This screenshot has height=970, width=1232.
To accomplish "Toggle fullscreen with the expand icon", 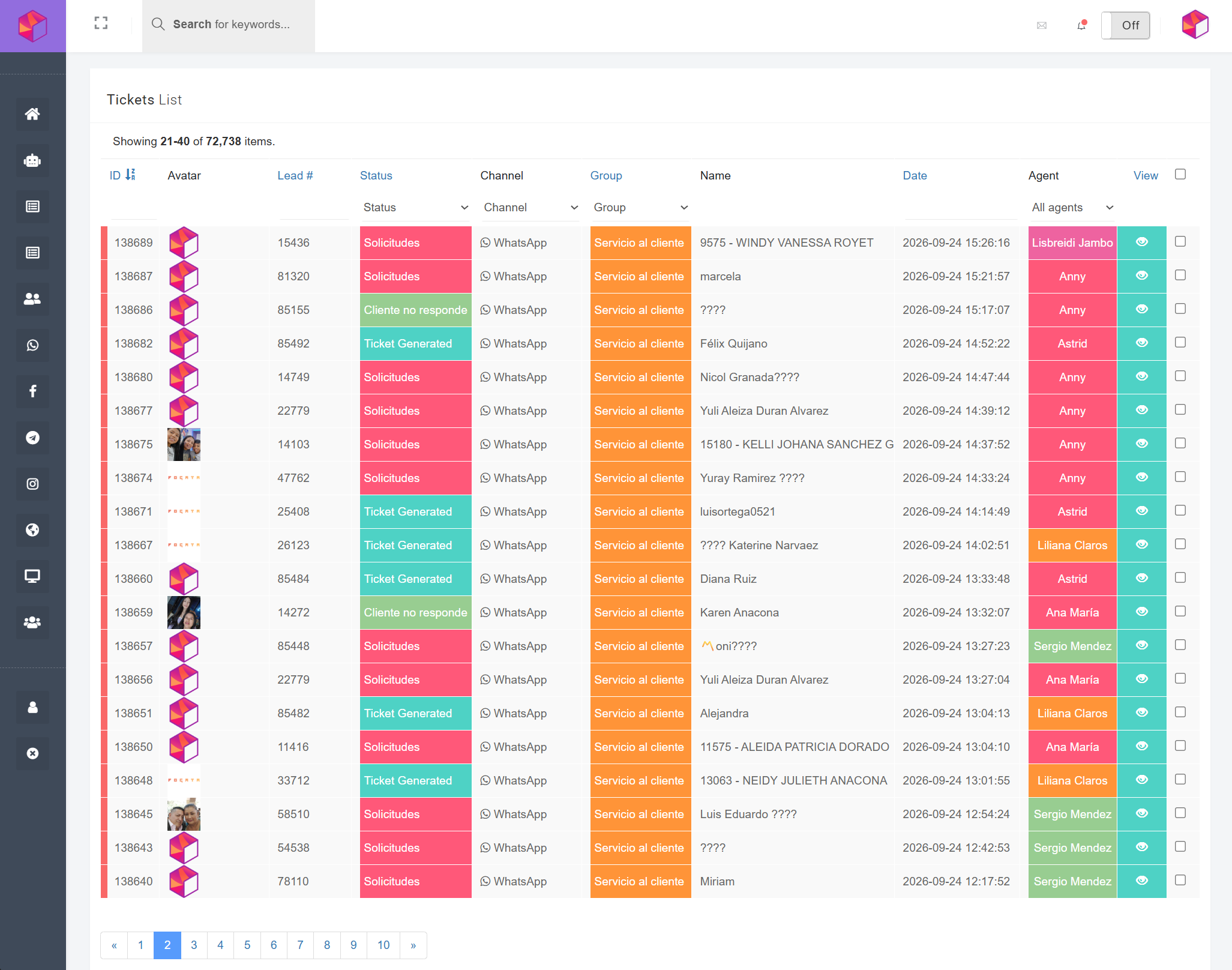I will pos(101,23).
